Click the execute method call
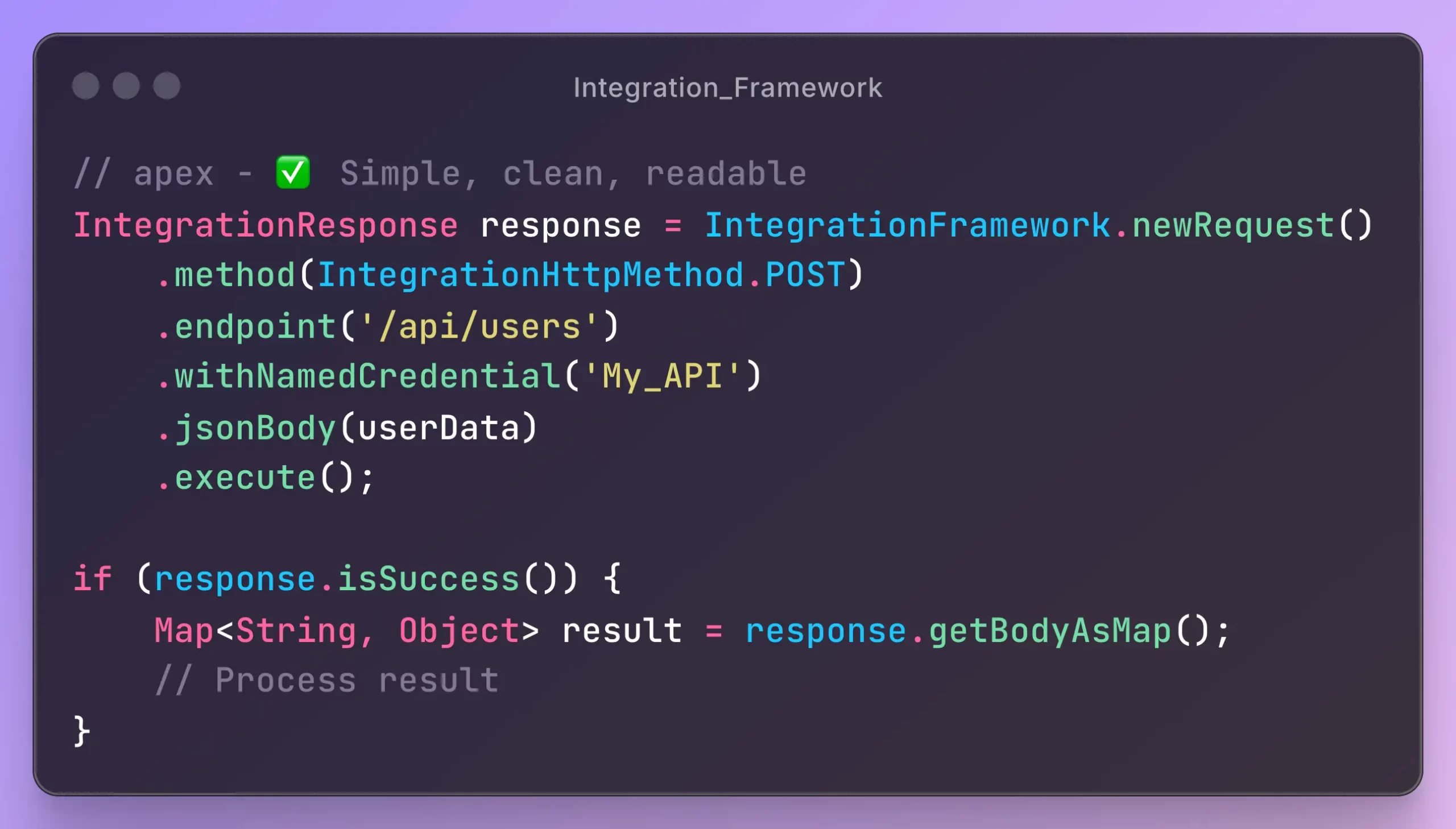 (245, 478)
